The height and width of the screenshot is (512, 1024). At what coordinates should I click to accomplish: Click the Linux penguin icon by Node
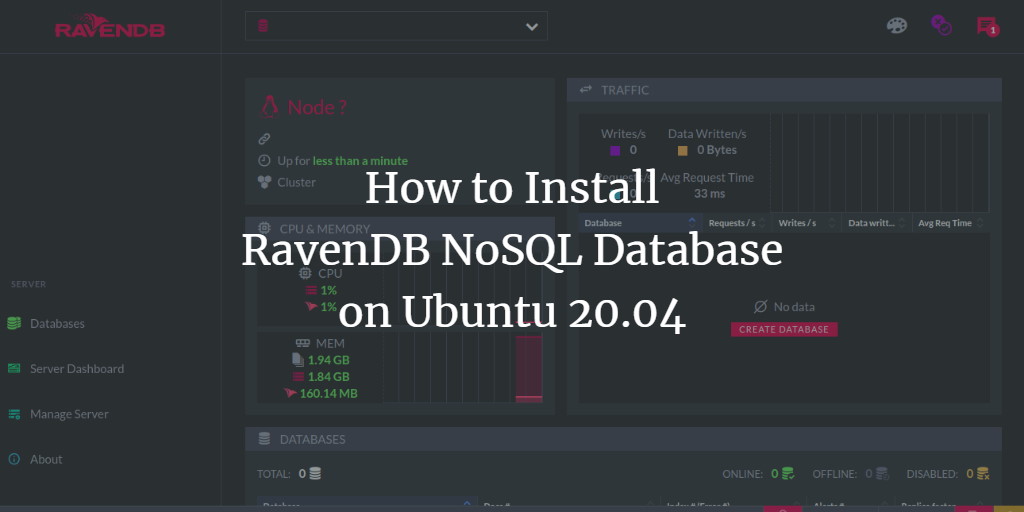(x=269, y=106)
